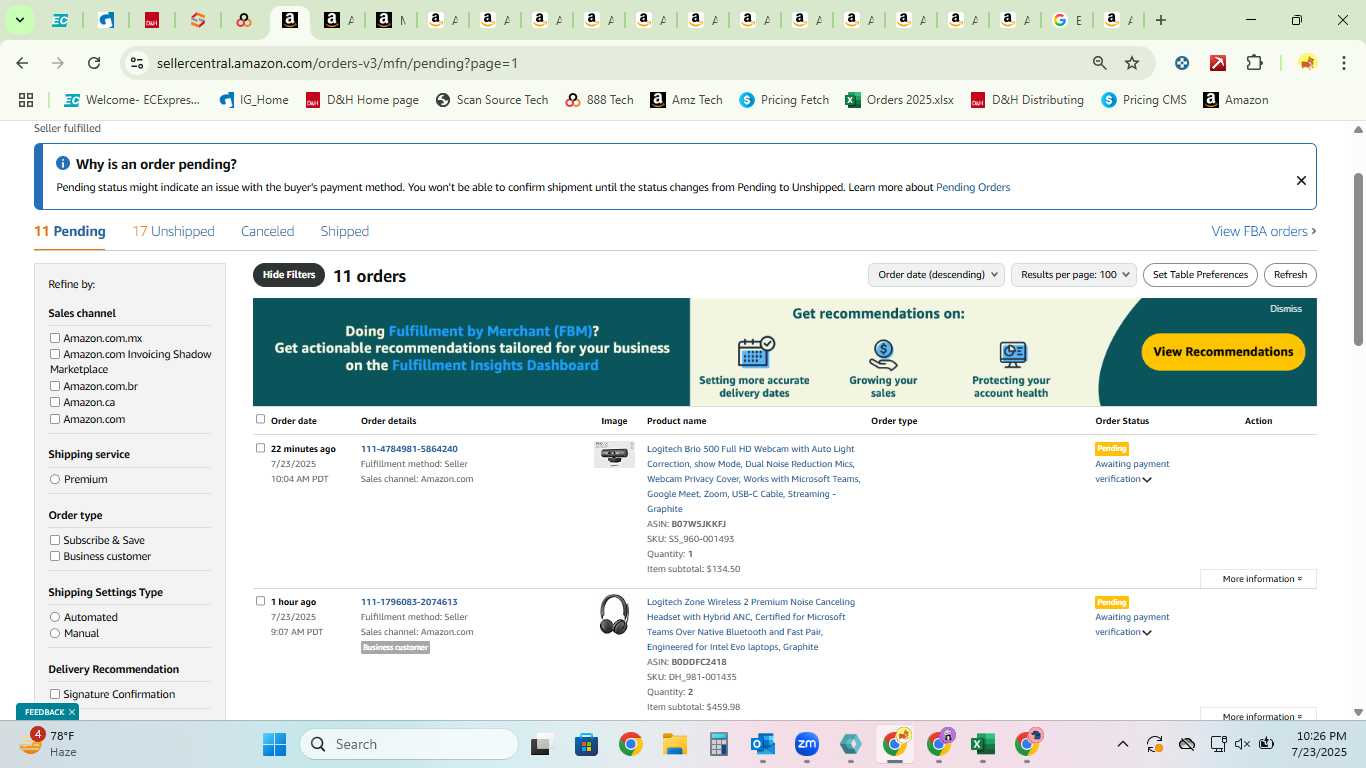Expand More information for webcam order
1366x768 pixels.
(1258, 579)
